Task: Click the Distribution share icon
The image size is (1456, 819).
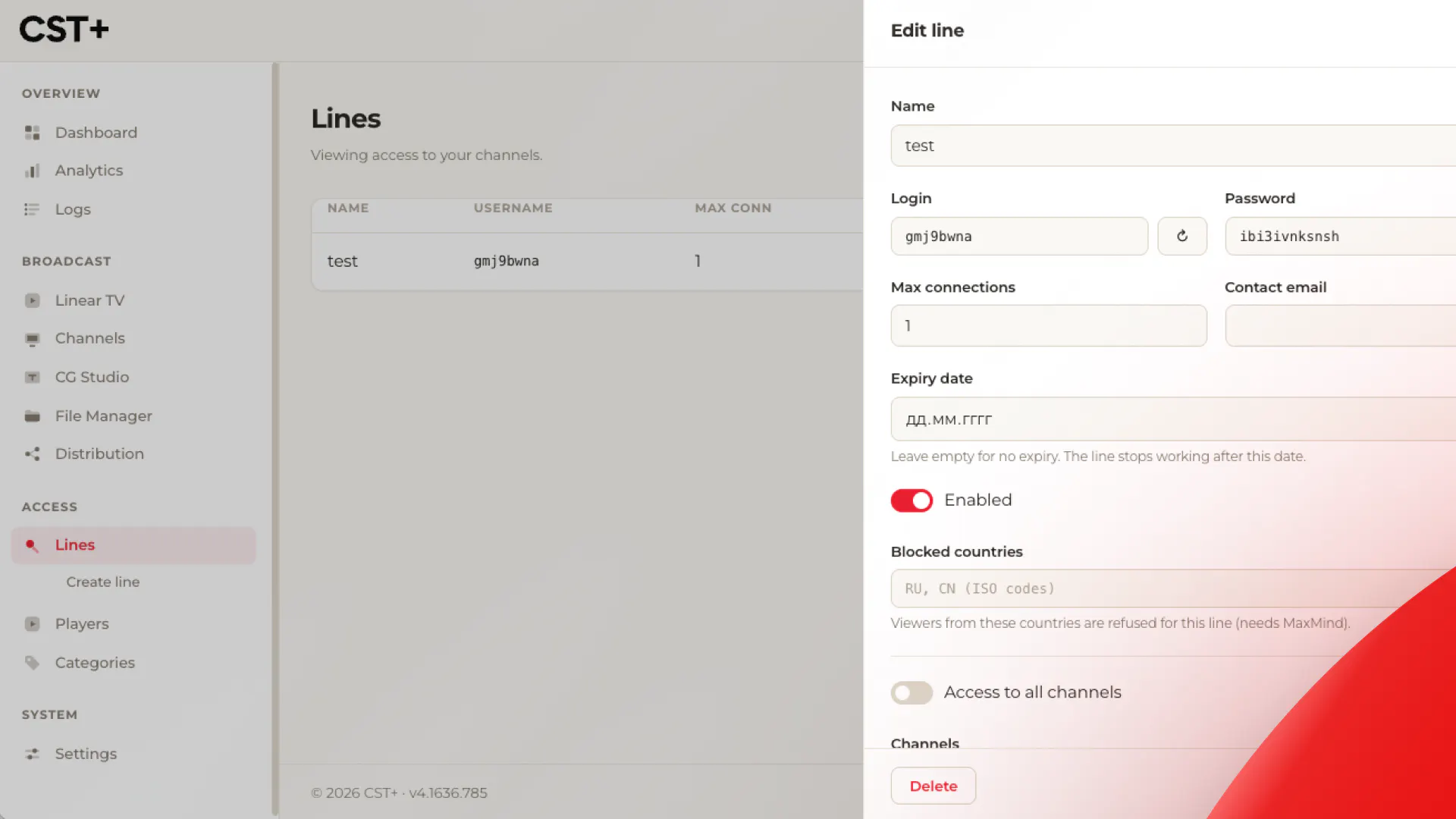Action: click(x=32, y=453)
